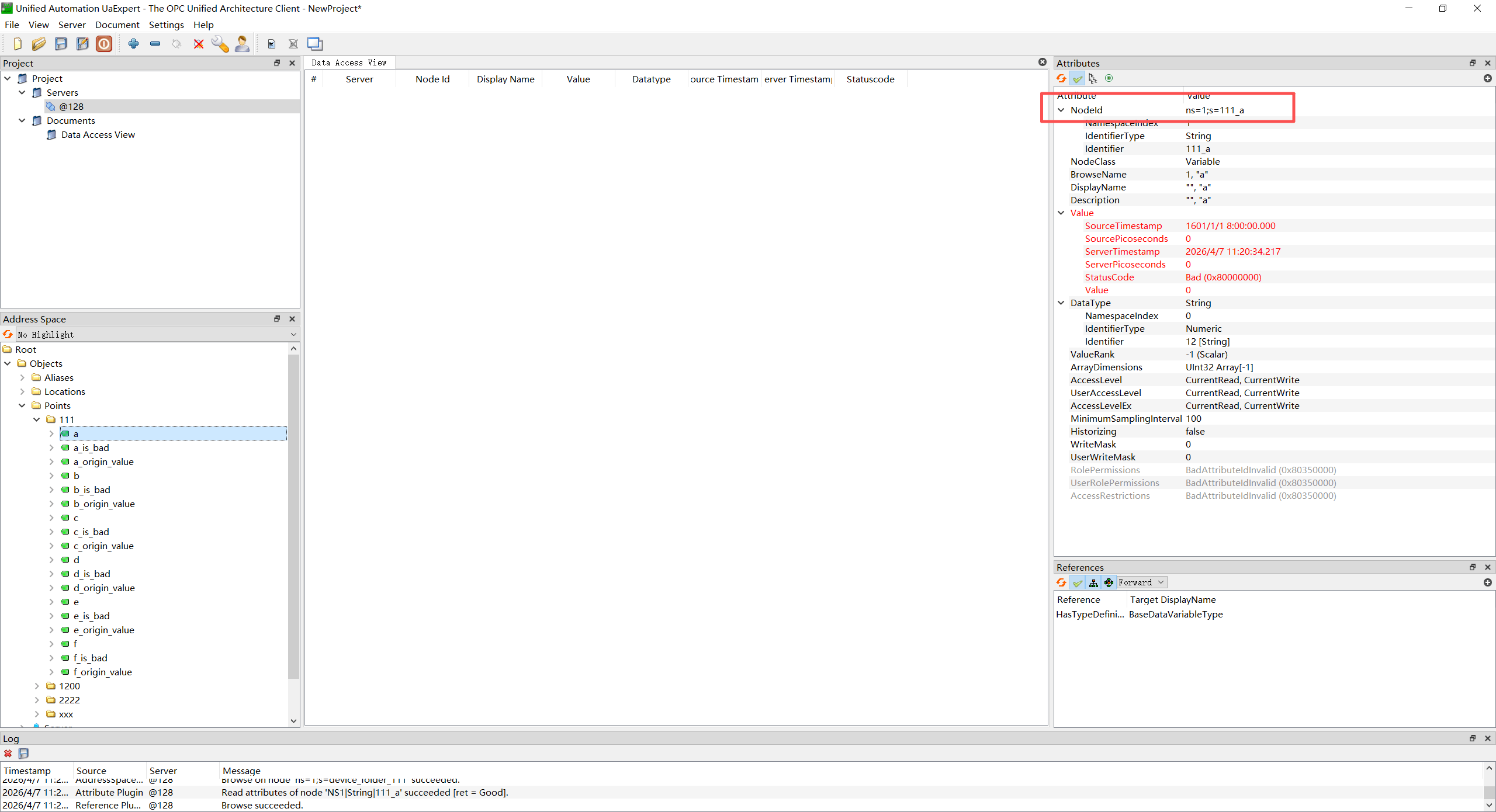The image size is (1496, 812).
Task: Click the change user person icon
Action: click(x=242, y=44)
